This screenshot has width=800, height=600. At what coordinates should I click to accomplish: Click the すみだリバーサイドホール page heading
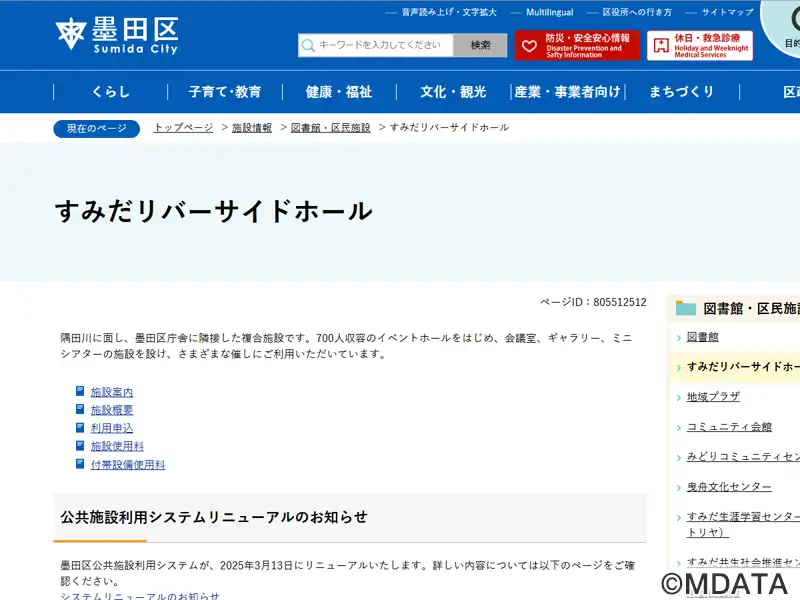[x=214, y=211]
